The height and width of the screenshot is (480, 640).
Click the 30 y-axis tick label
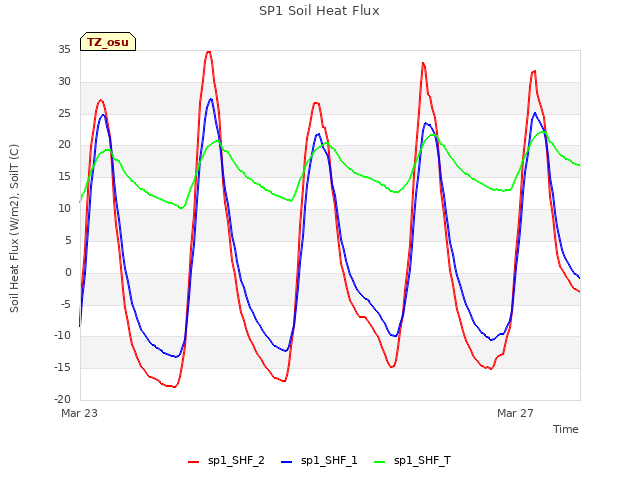(64, 81)
